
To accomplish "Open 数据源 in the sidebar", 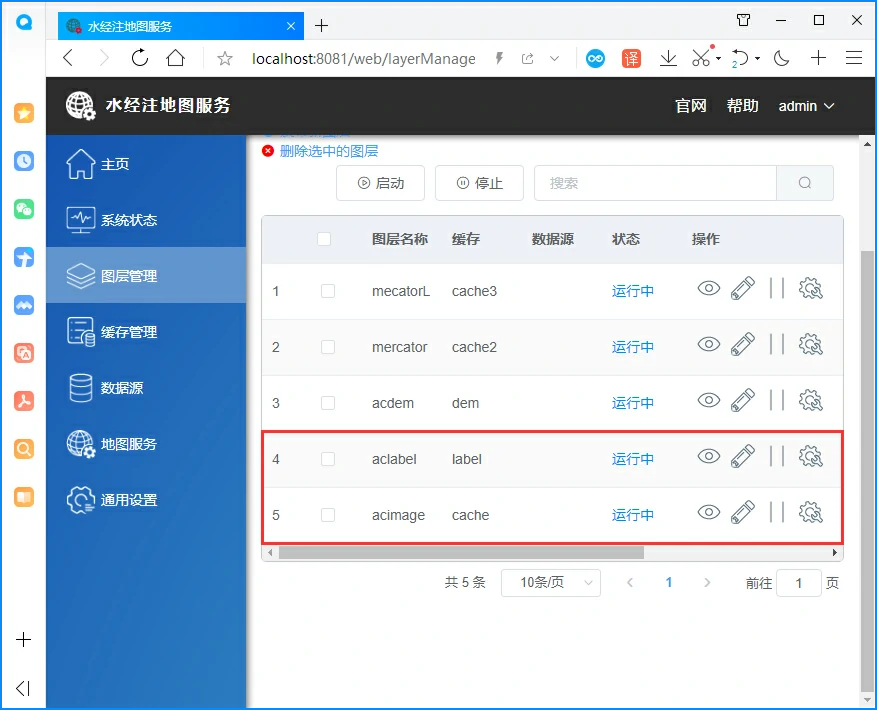I will click(x=146, y=388).
